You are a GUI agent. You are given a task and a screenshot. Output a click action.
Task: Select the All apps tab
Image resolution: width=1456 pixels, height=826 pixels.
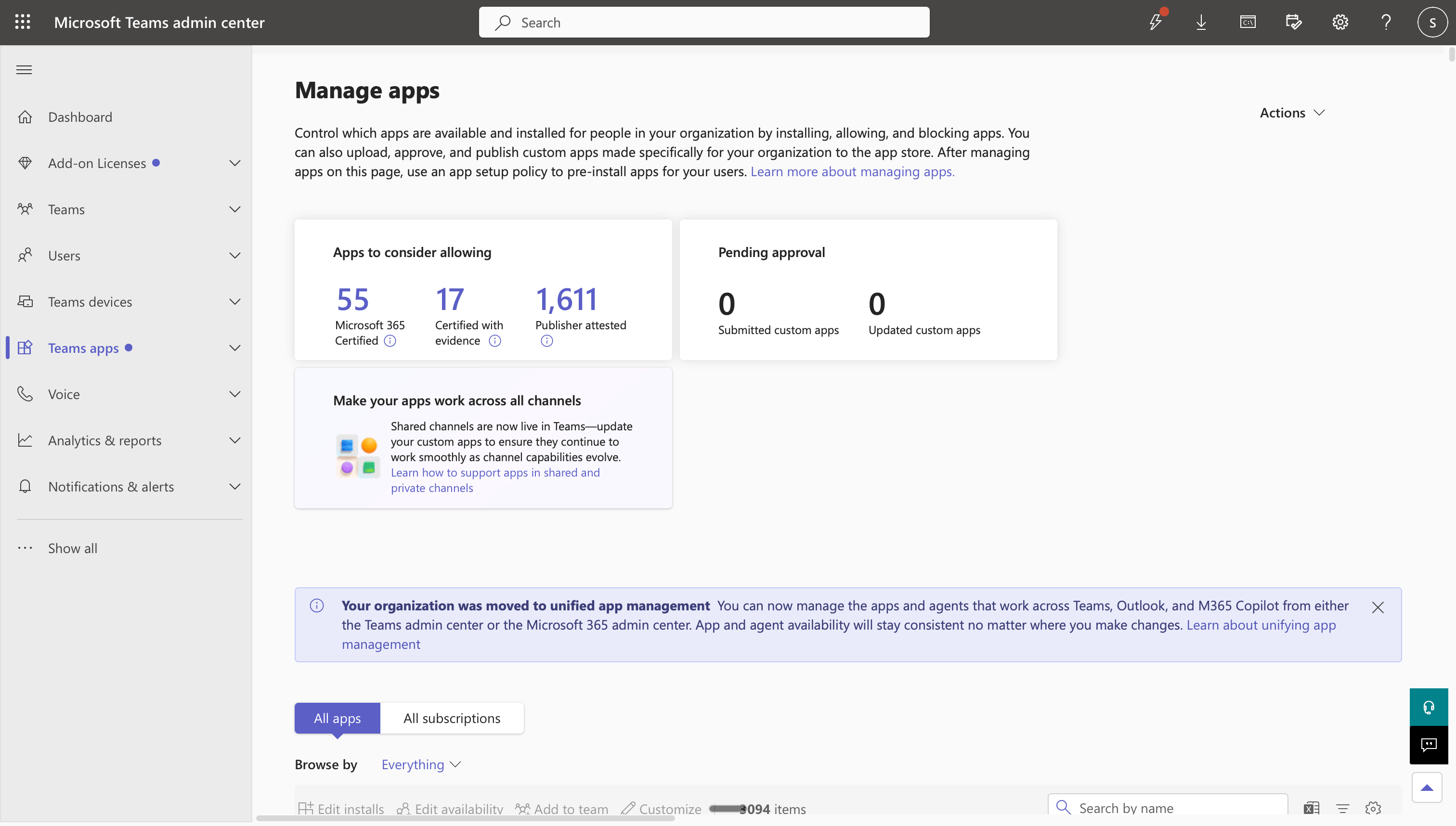click(337, 718)
